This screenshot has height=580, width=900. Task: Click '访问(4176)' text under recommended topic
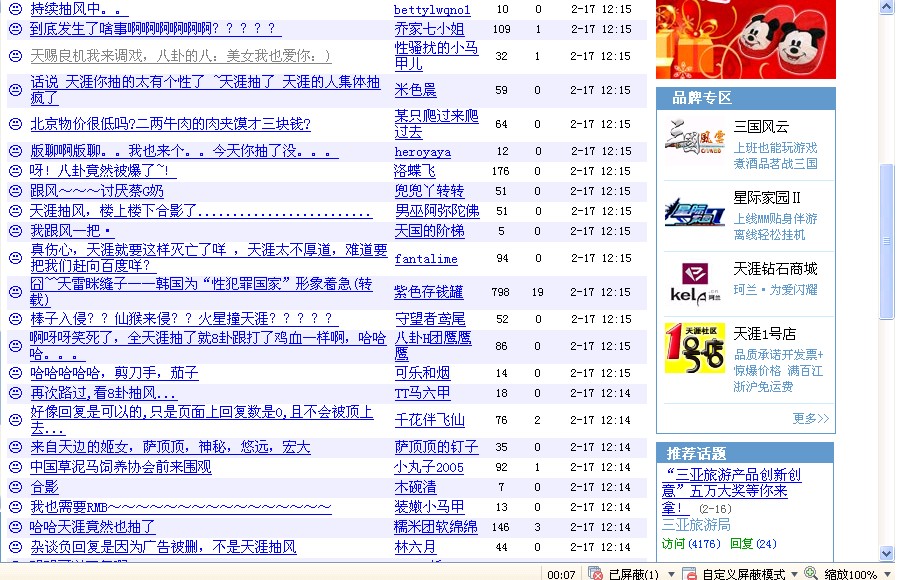690,543
